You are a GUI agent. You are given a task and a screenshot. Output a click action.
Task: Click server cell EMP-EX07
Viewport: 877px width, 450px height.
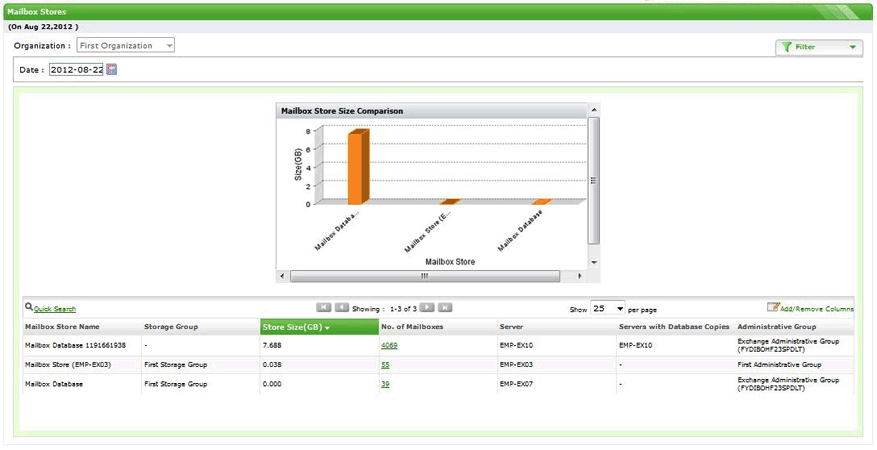(x=516, y=384)
